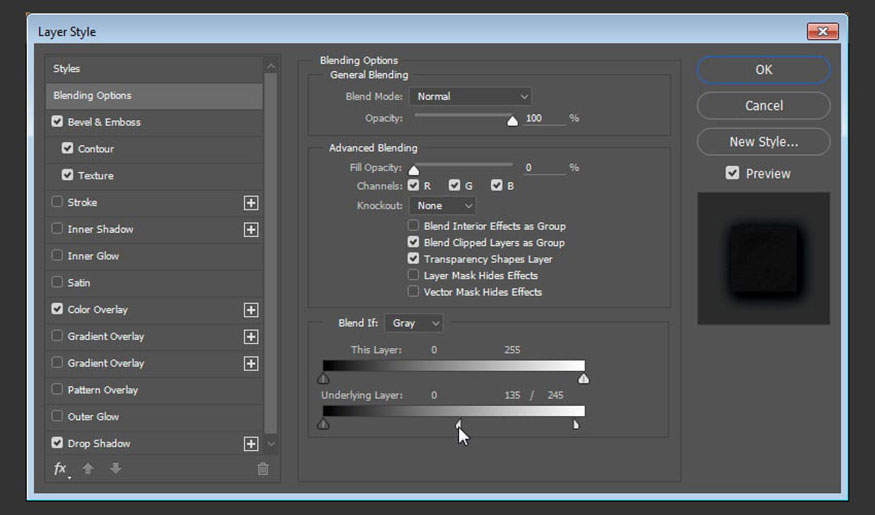Click the New Style... button

point(763,142)
